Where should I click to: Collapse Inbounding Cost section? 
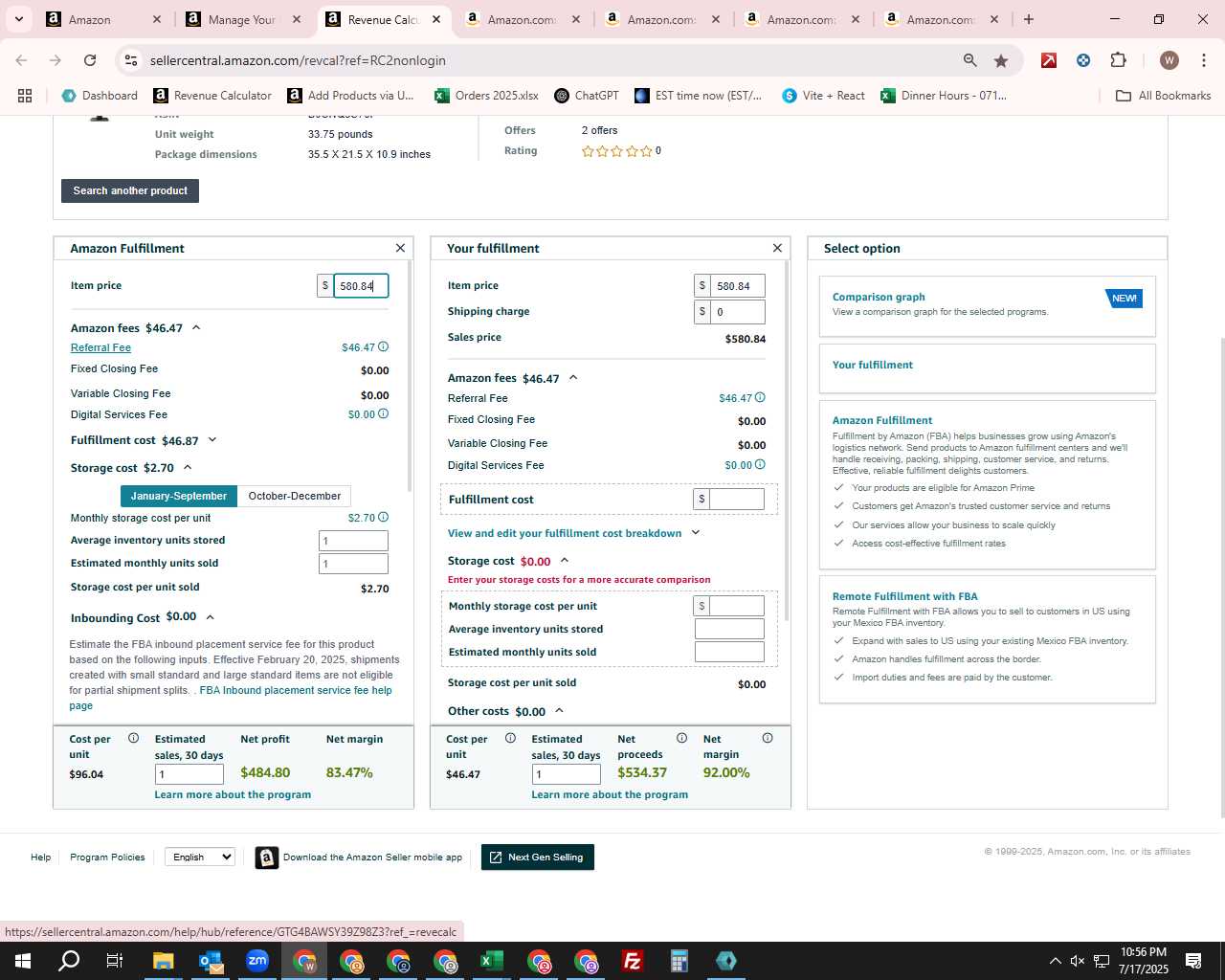pyautogui.click(x=210, y=617)
